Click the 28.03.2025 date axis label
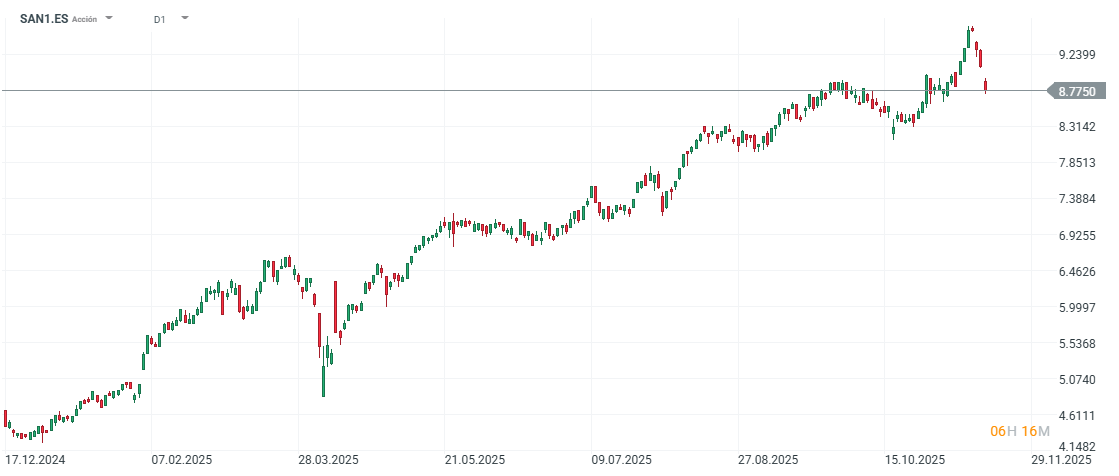Viewport: 1119px width, 476px height. (x=328, y=460)
